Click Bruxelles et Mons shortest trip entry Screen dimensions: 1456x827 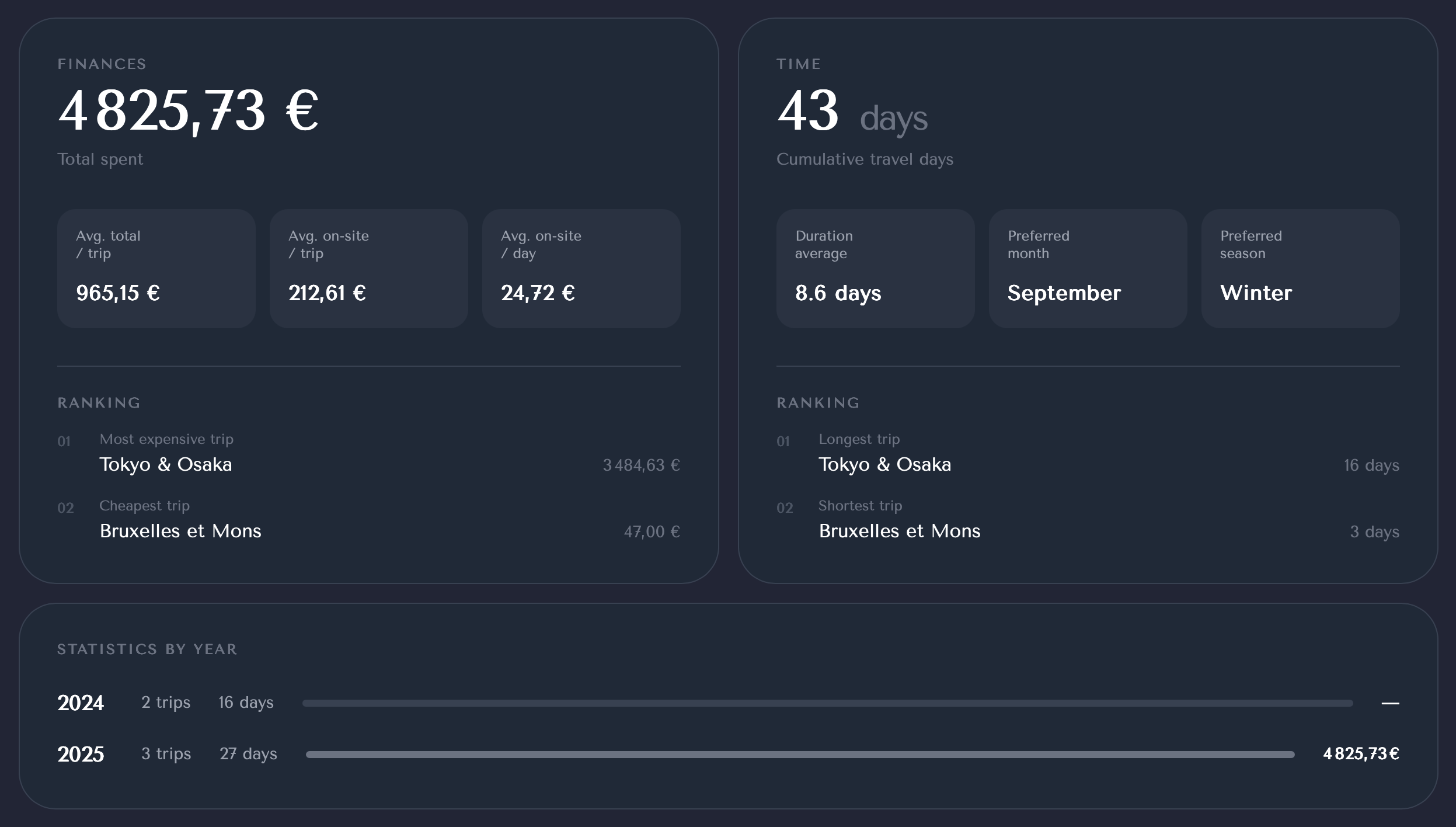(899, 531)
